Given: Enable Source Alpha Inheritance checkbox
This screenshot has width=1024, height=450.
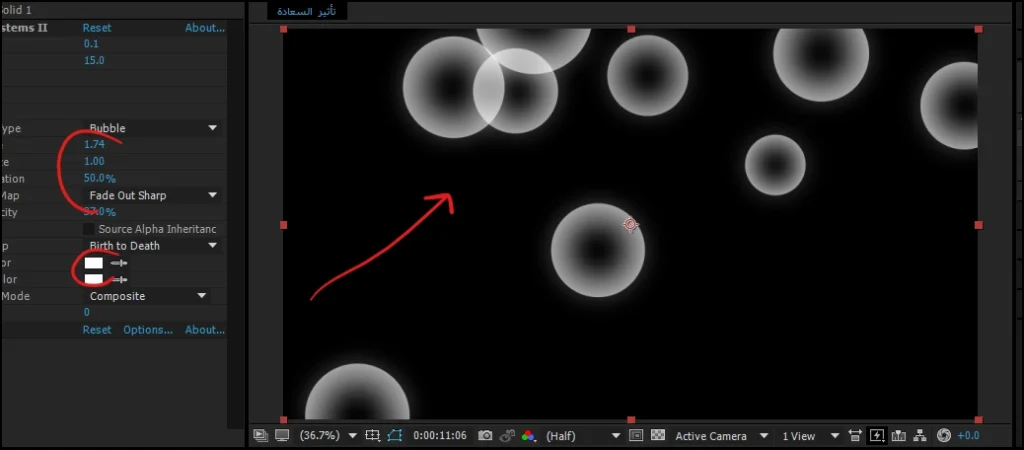Looking at the screenshot, I should [88, 229].
